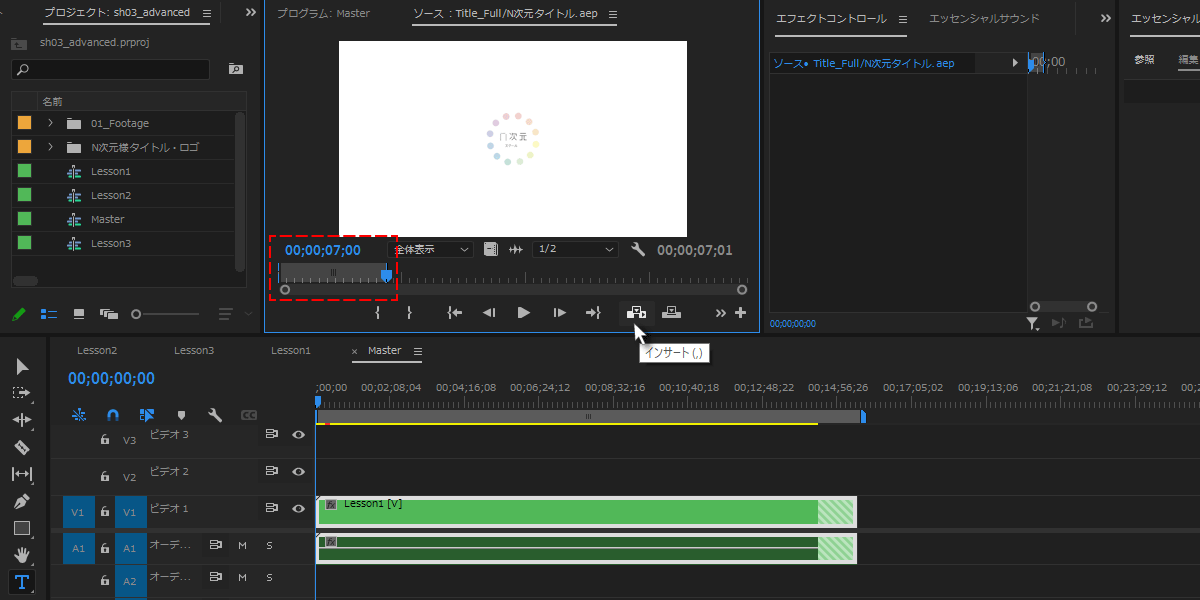Select the Type tool in toolbar
Screen dimensions: 1200x600
[22, 582]
